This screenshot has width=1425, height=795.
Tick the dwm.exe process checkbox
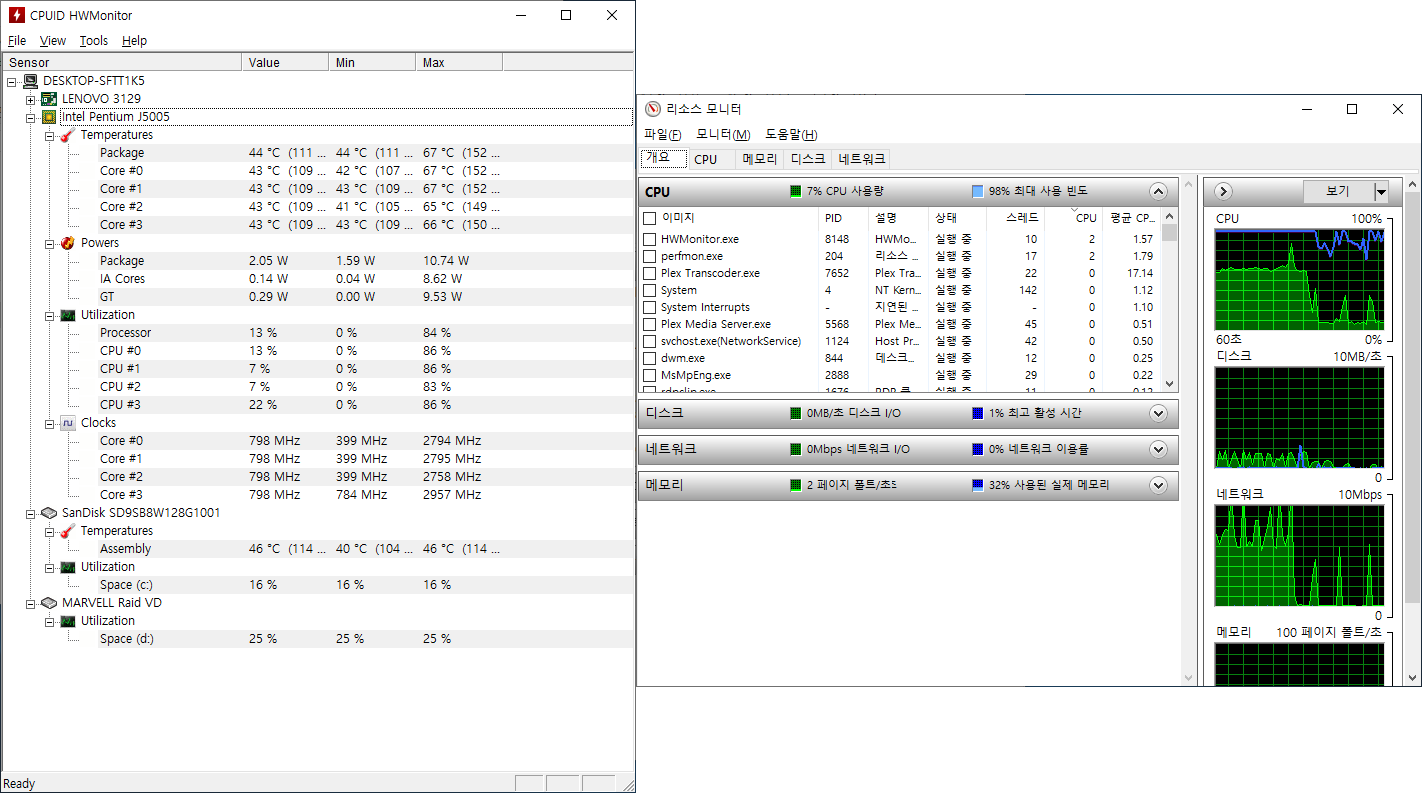pos(650,358)
